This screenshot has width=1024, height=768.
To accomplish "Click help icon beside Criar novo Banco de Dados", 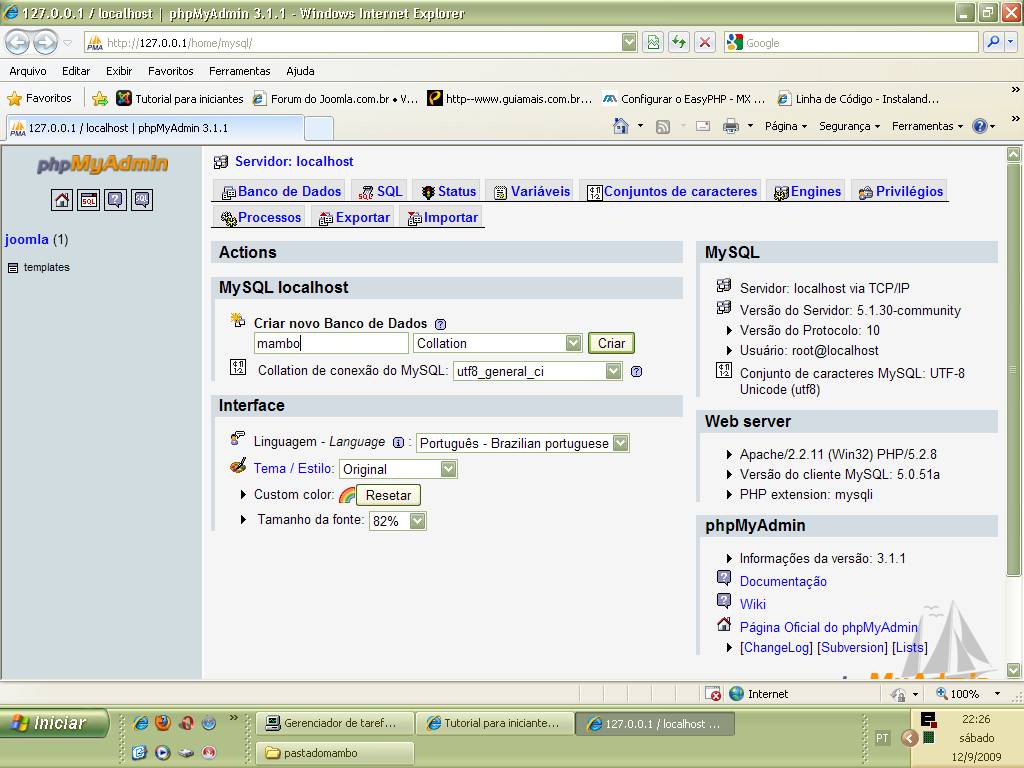I will point(441,324).
